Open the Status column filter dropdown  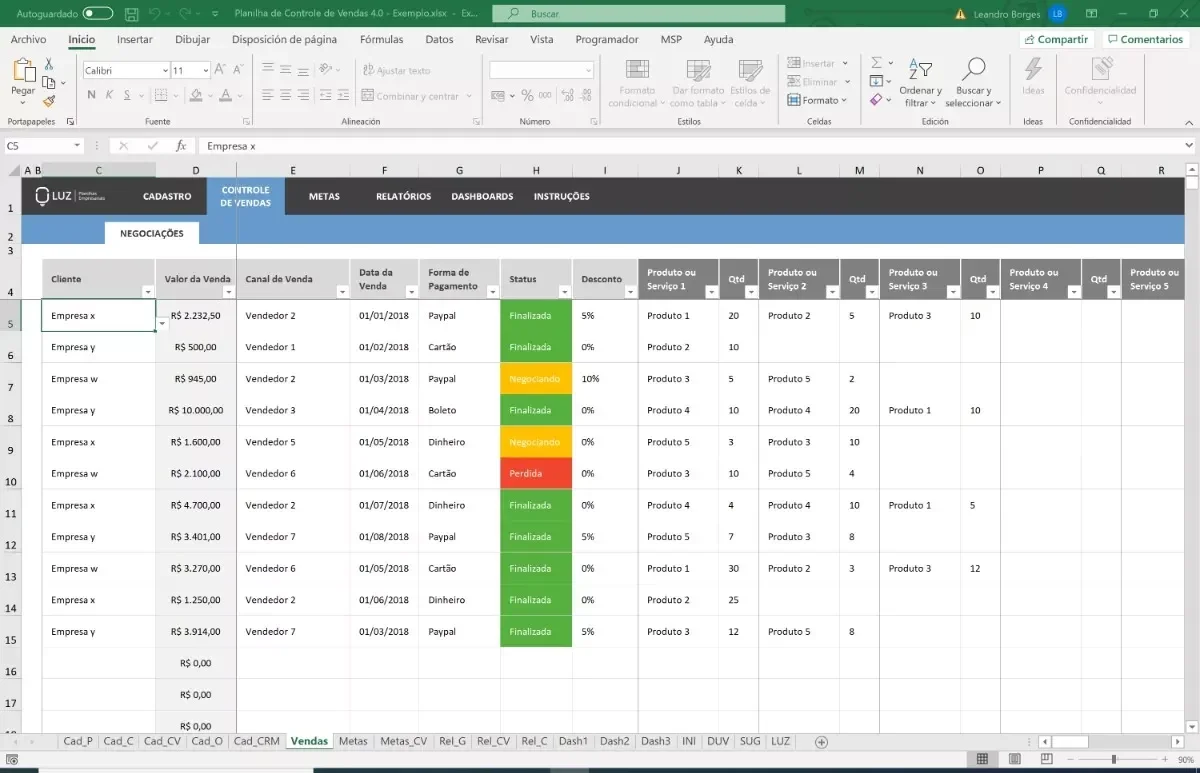(x=565, y=292)
